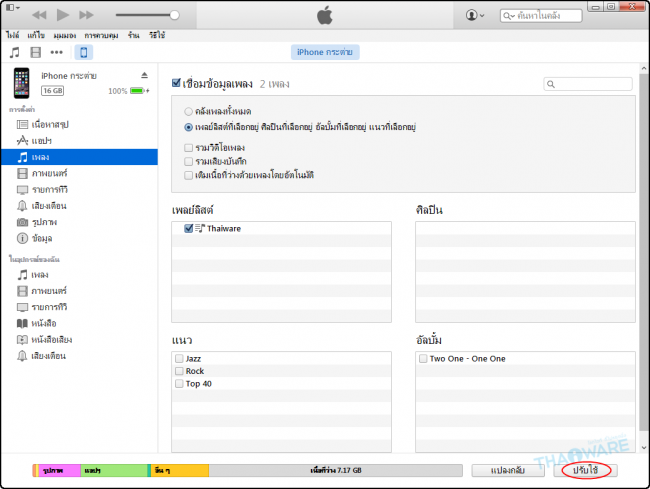Open แอปฯ in sidebar settings
The width and height of the screenshot is (650, 489).
click(x=79, y=140)
